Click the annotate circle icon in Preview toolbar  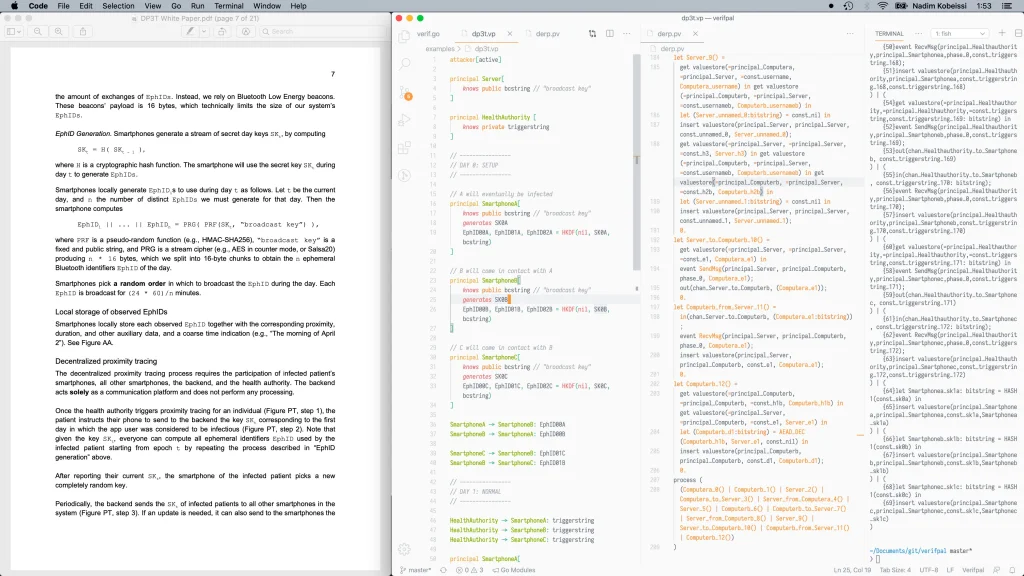coord(246,31)
